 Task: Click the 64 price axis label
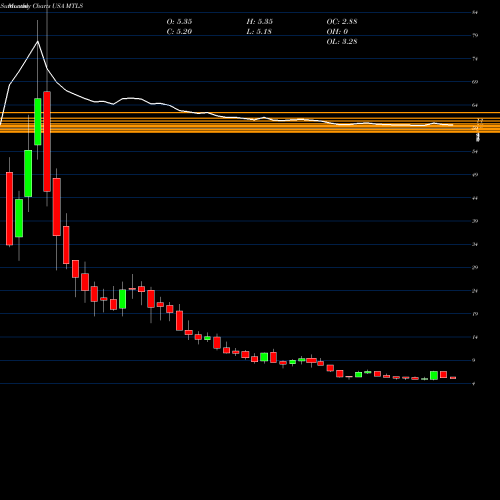tap(475, 105)
